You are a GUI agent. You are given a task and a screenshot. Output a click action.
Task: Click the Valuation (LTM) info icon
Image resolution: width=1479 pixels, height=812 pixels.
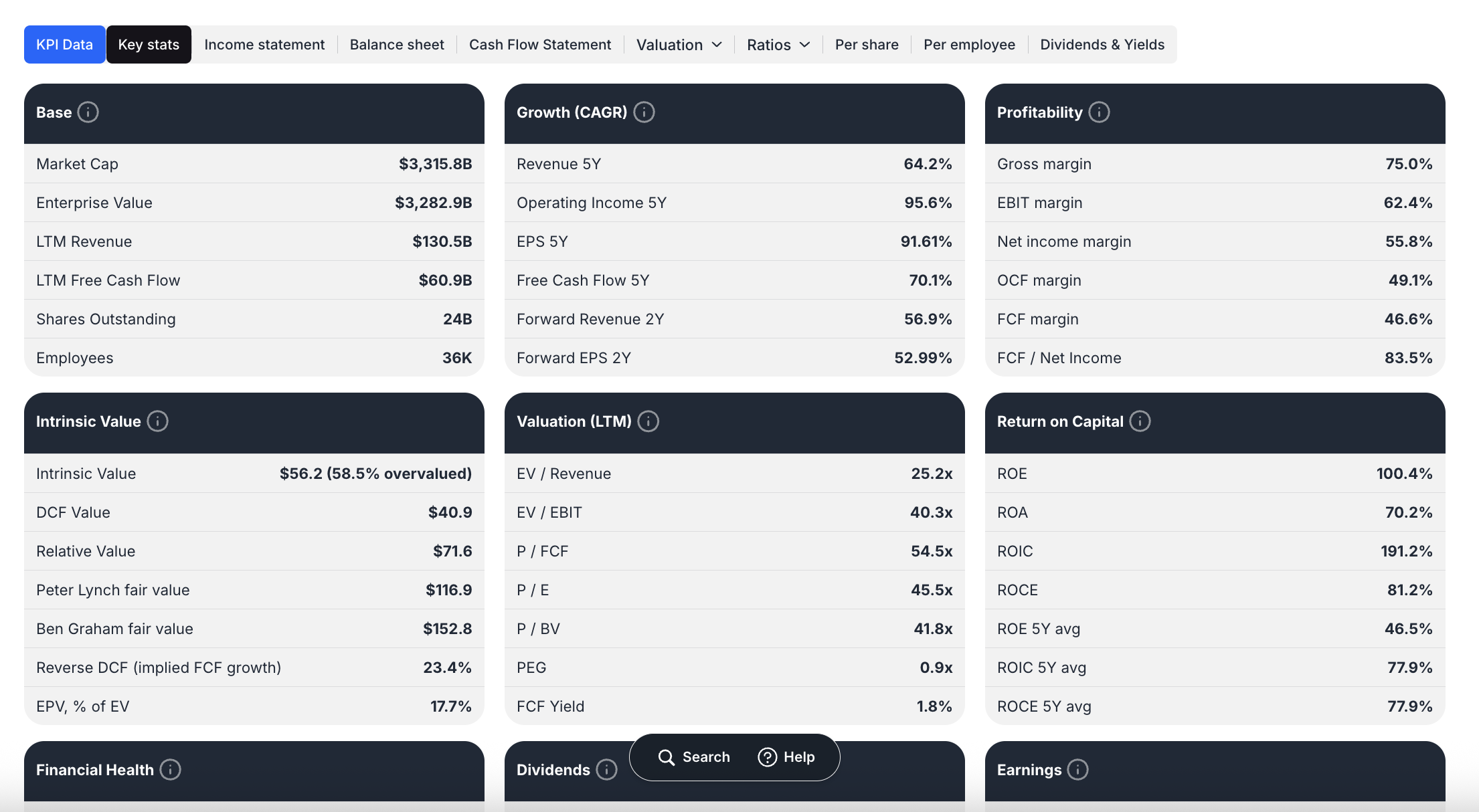pos(647,421)
